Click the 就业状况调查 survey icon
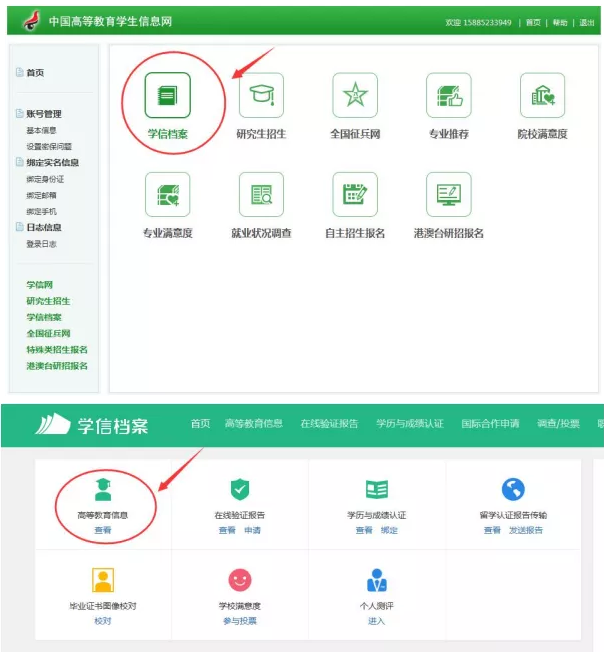This screenshot has height=656, width=604. pyautogui.click(x=261, y=195)
